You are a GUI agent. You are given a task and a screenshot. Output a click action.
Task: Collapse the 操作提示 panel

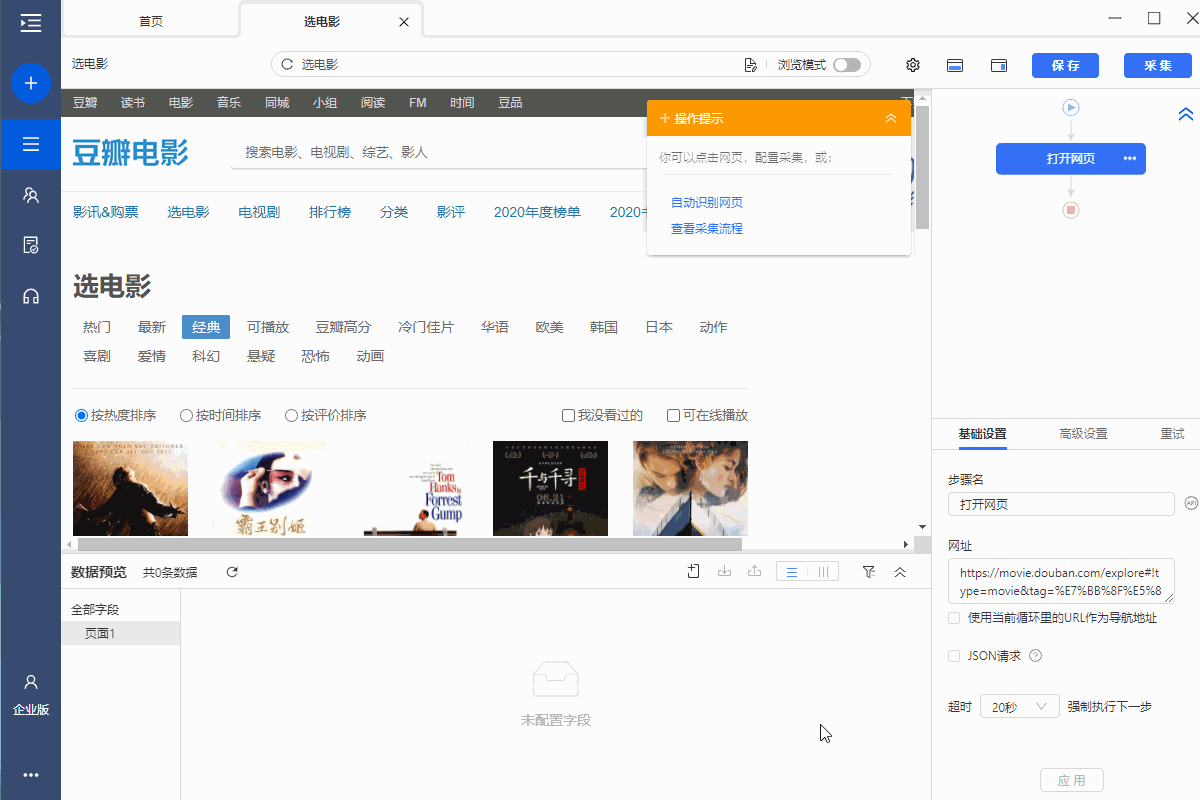click(891, 118)
